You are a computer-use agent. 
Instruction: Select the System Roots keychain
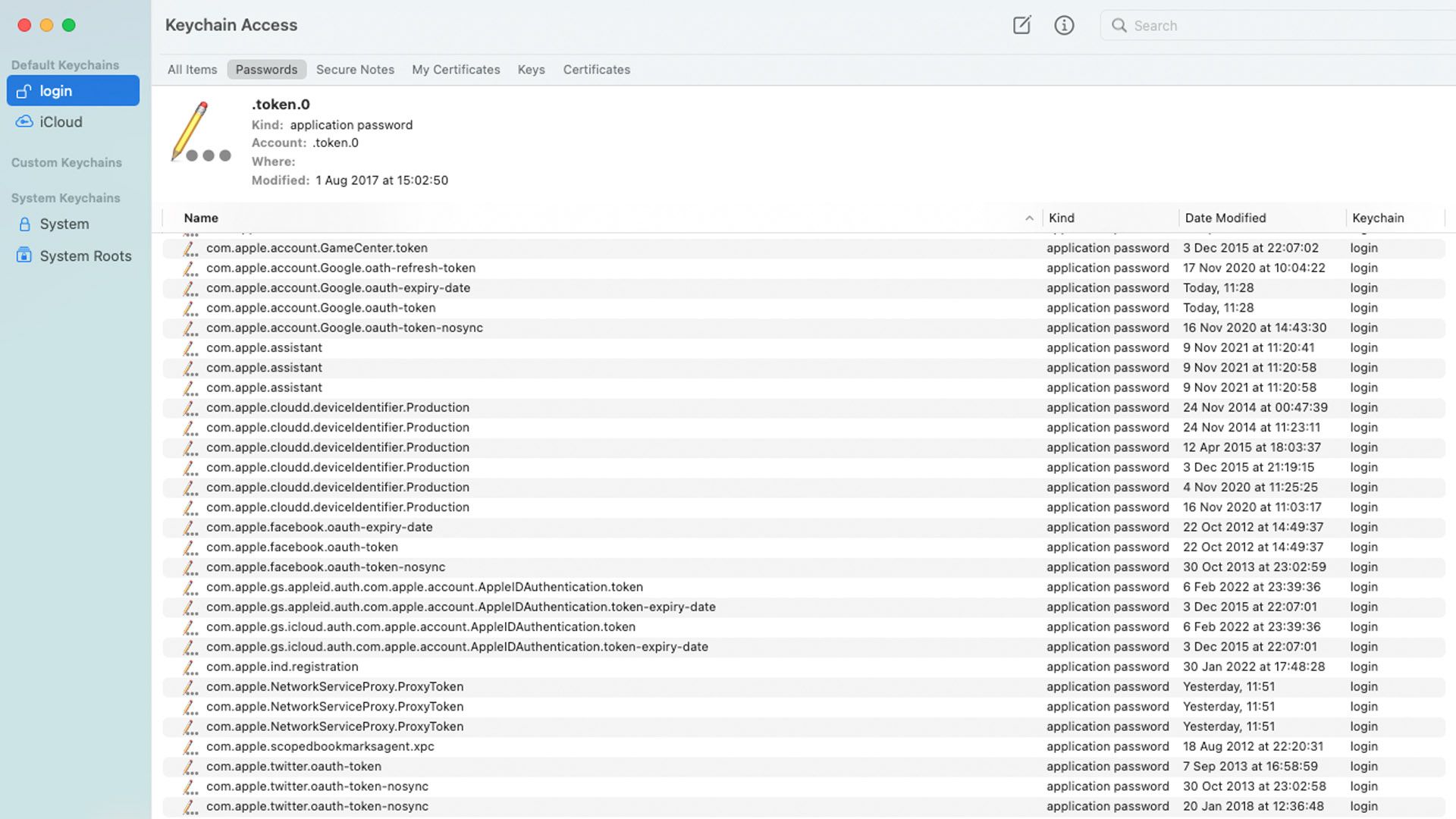click(x=85, y=256)
